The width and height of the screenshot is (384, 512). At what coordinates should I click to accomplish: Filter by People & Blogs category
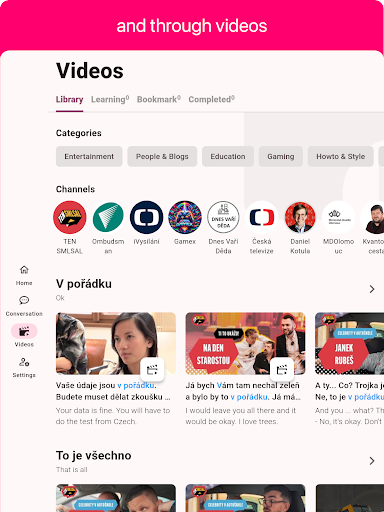click(x=162, y=156)
